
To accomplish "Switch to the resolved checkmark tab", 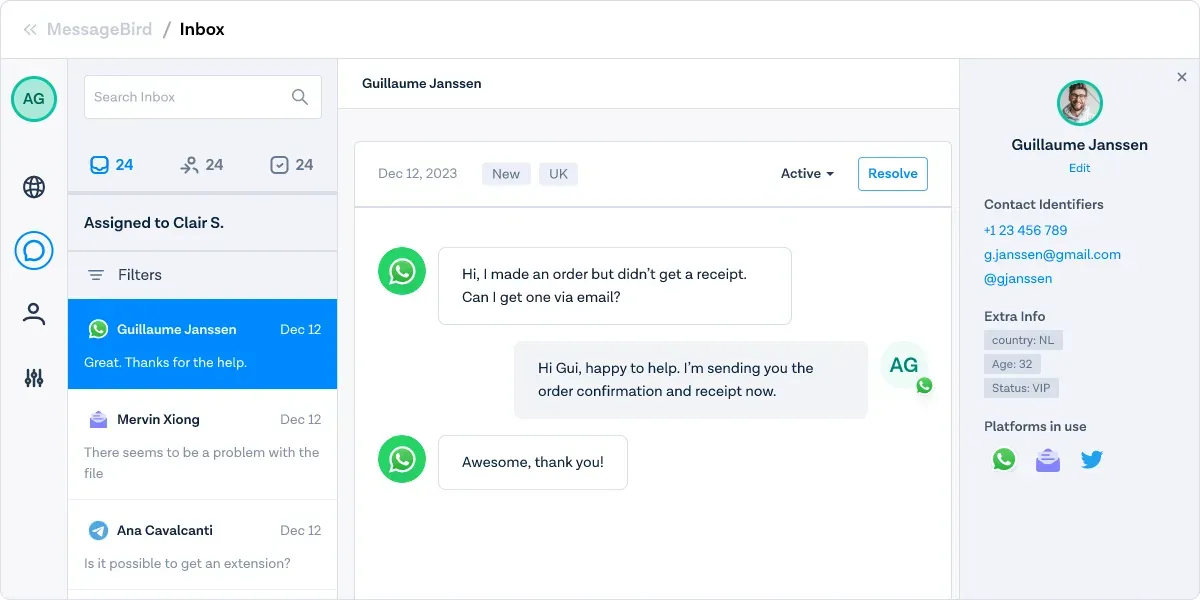I will 292,165.
